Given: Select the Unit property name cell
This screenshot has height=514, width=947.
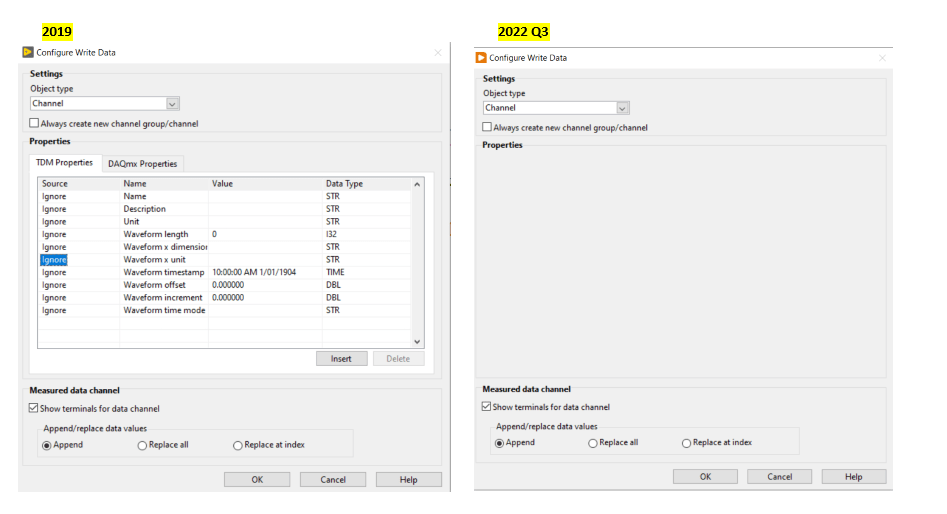Looking at the screenshot, I should tap(164, 222).
